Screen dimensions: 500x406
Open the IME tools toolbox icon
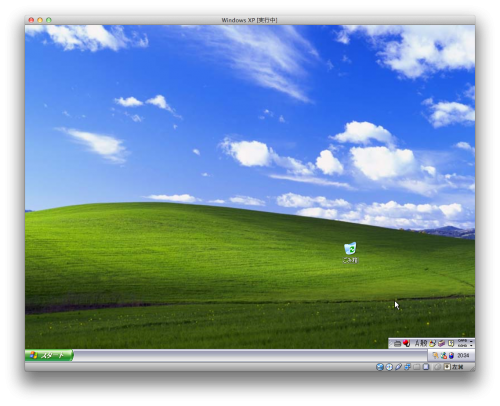tap(441, 343)
